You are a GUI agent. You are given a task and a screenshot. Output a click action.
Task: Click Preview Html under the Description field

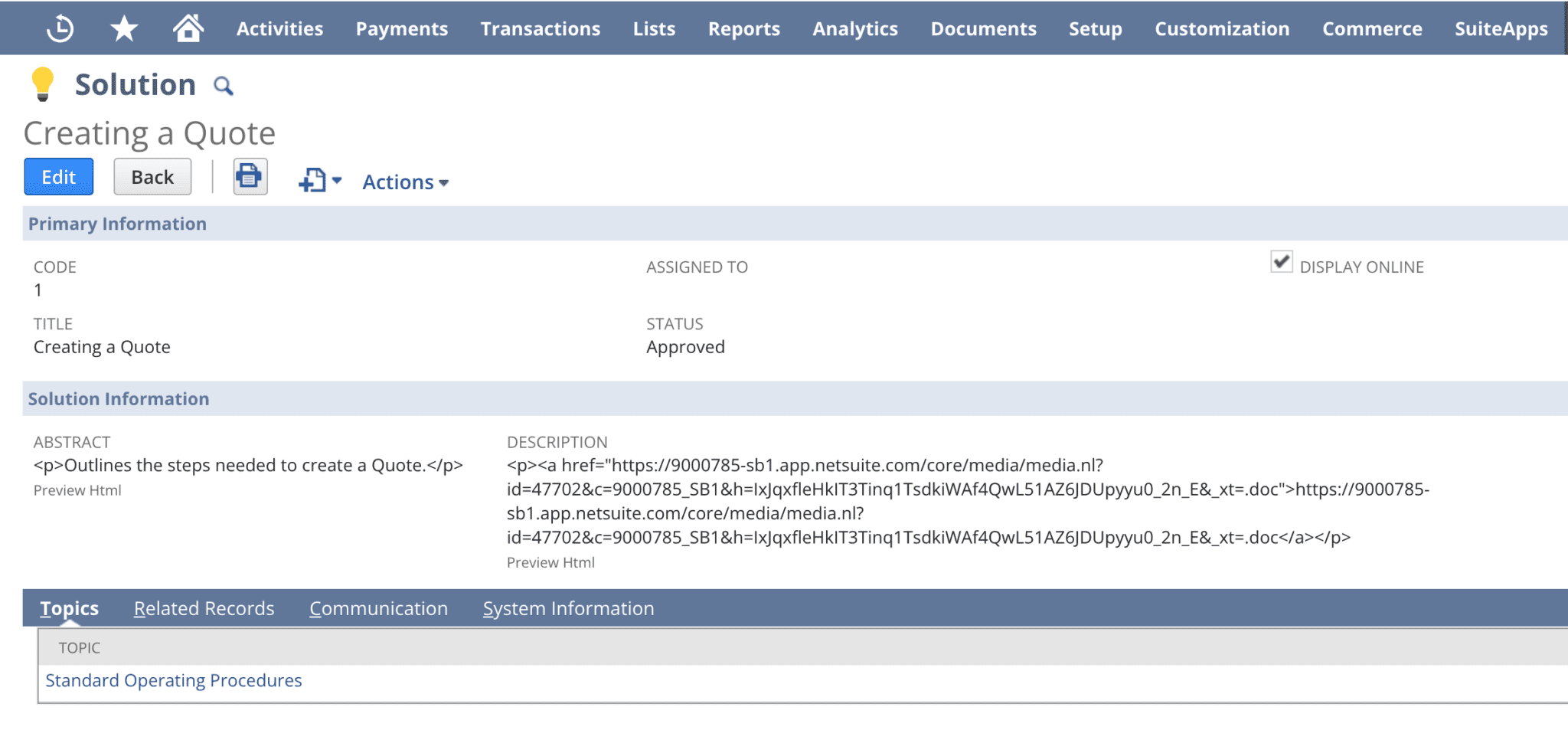point(550,561)
